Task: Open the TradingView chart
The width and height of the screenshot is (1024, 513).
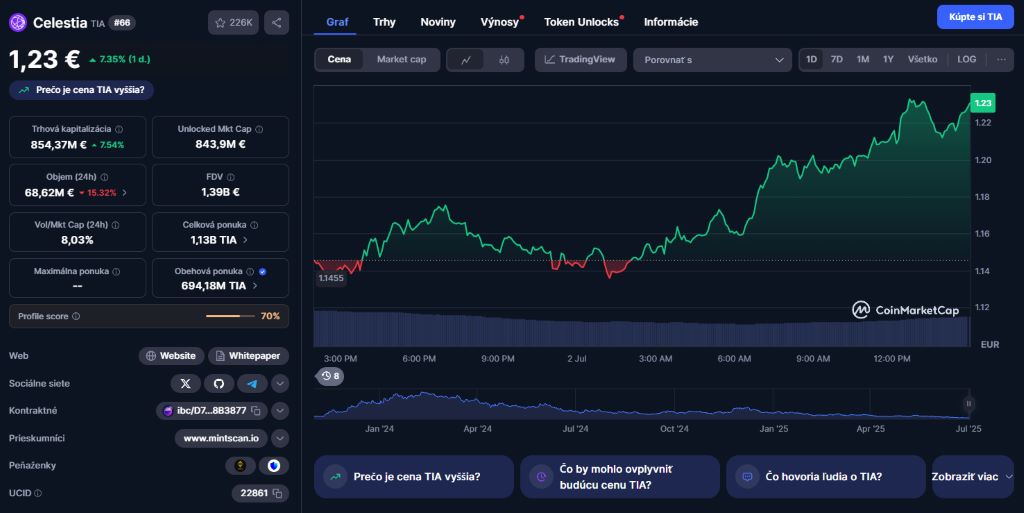Action: 581,59
